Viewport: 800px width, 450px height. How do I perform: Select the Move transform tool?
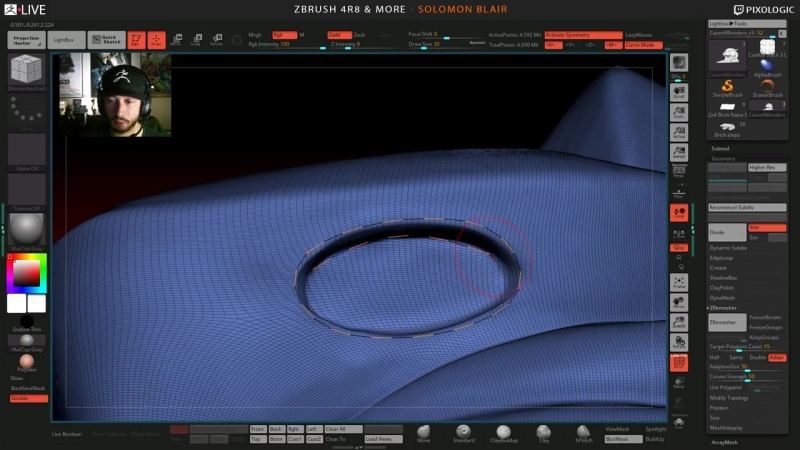[x=177, y=40]
